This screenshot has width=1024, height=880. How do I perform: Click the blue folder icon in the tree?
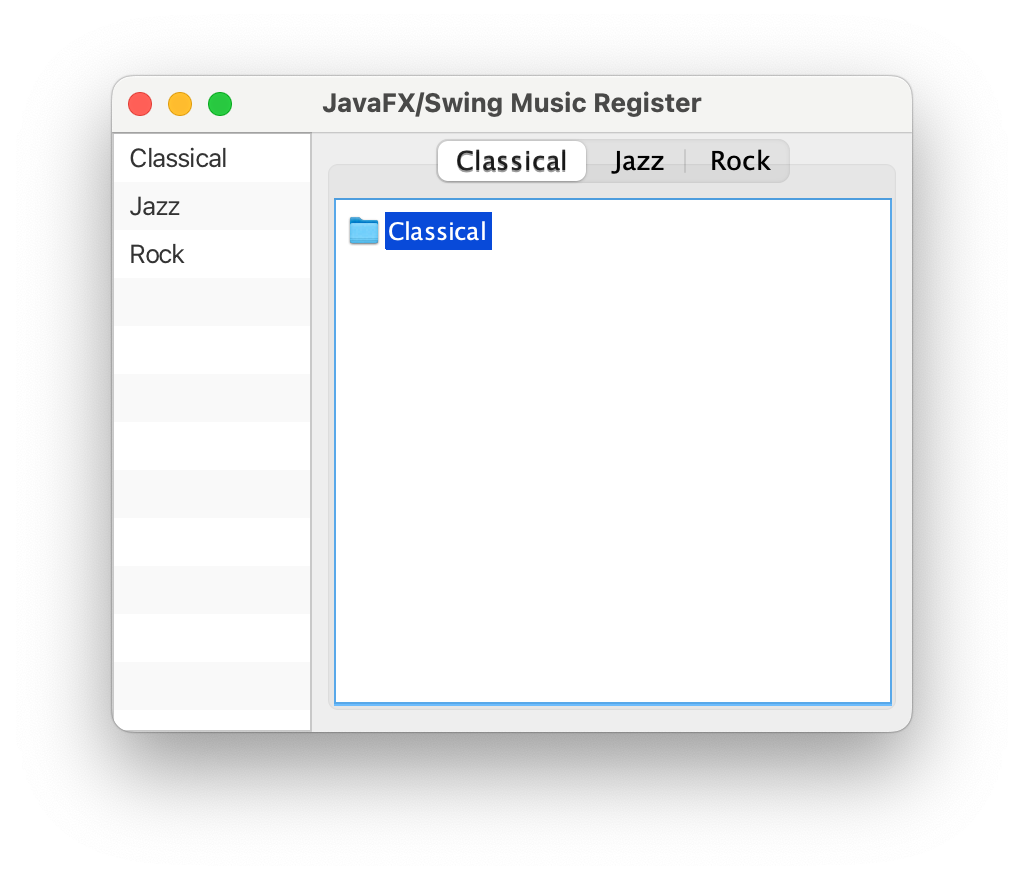point(363,231)
